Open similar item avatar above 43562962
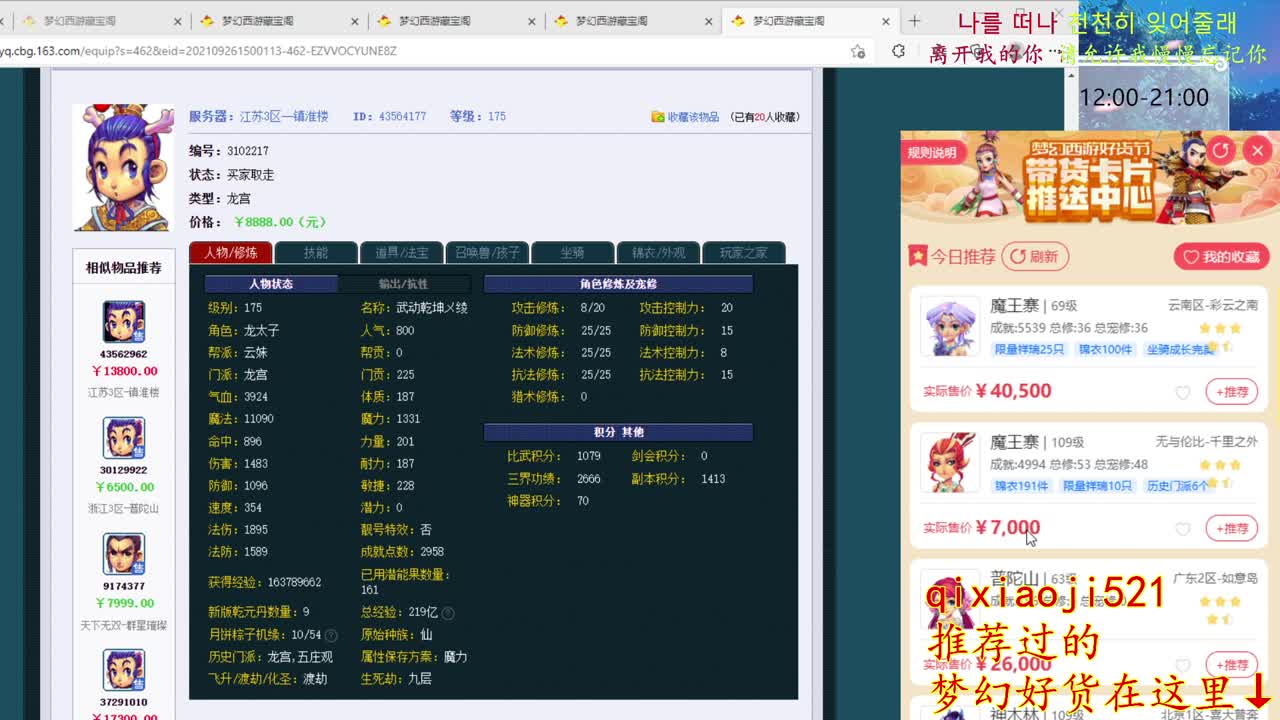The image size is (1280, 720). point(124,322)
